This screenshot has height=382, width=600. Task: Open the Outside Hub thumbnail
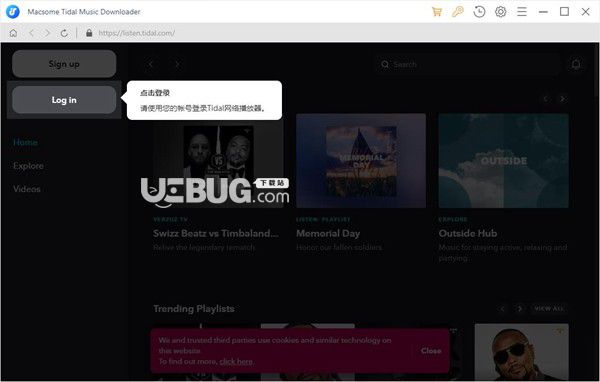point(504,160)
